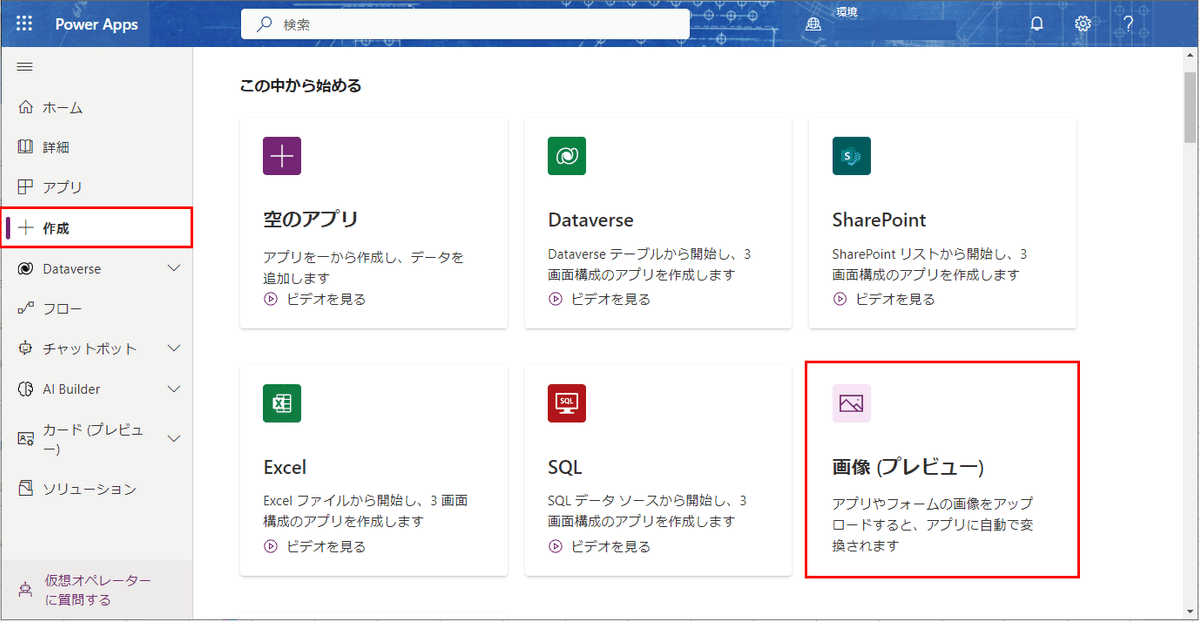1200x622 pixels.
Task: Click the Dataverse icon in sidebar
Action: click(x=26, y=269)
